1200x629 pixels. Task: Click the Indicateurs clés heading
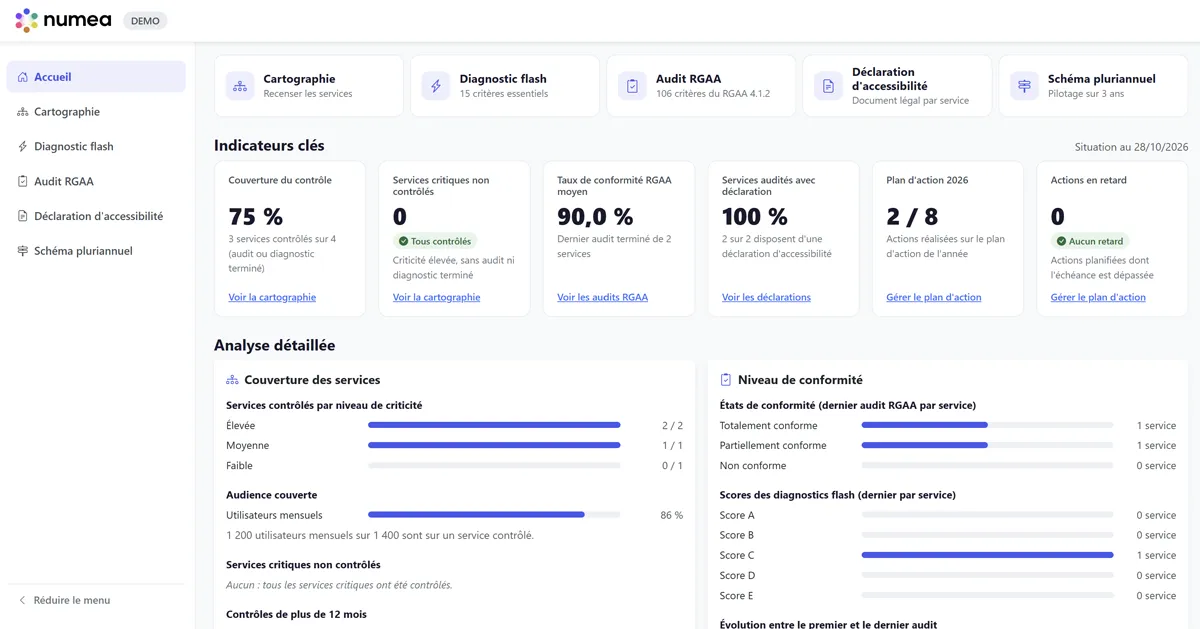[x=269, y=146]
